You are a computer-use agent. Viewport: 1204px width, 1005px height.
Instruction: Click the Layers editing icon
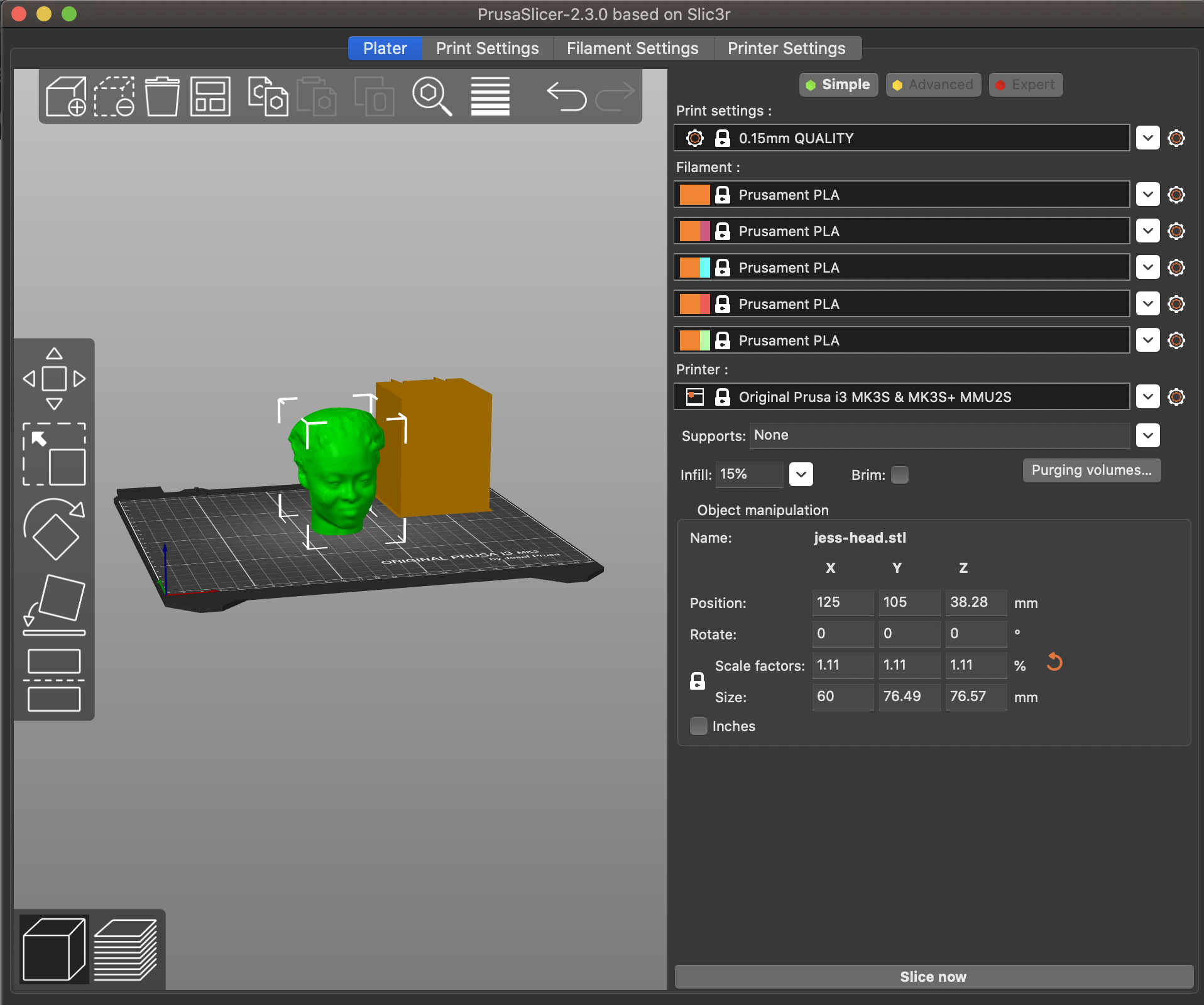pyautogui.click(x=490, y=96)
